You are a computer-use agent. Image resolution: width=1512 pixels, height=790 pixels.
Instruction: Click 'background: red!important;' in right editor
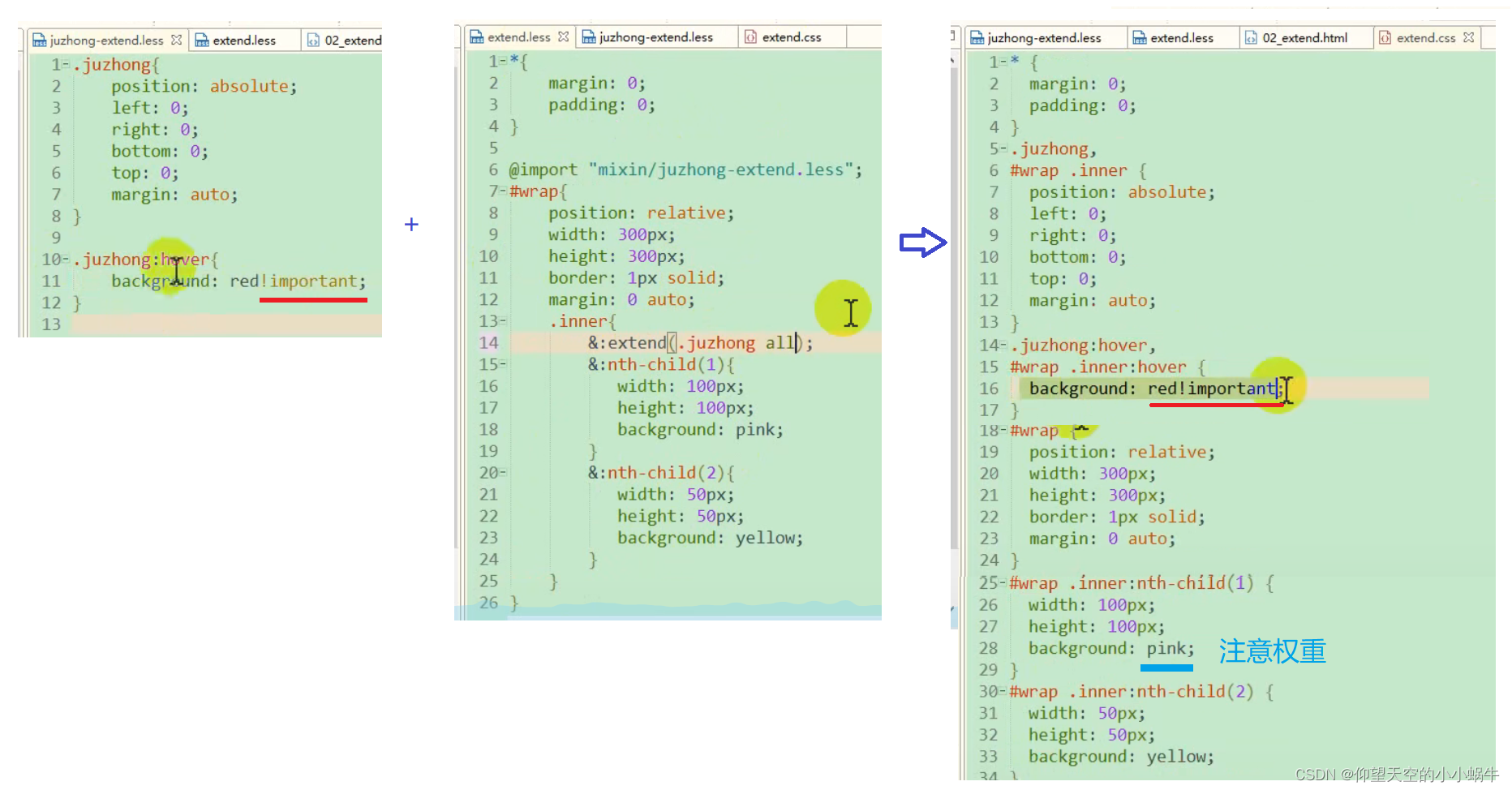[1157, 389]
